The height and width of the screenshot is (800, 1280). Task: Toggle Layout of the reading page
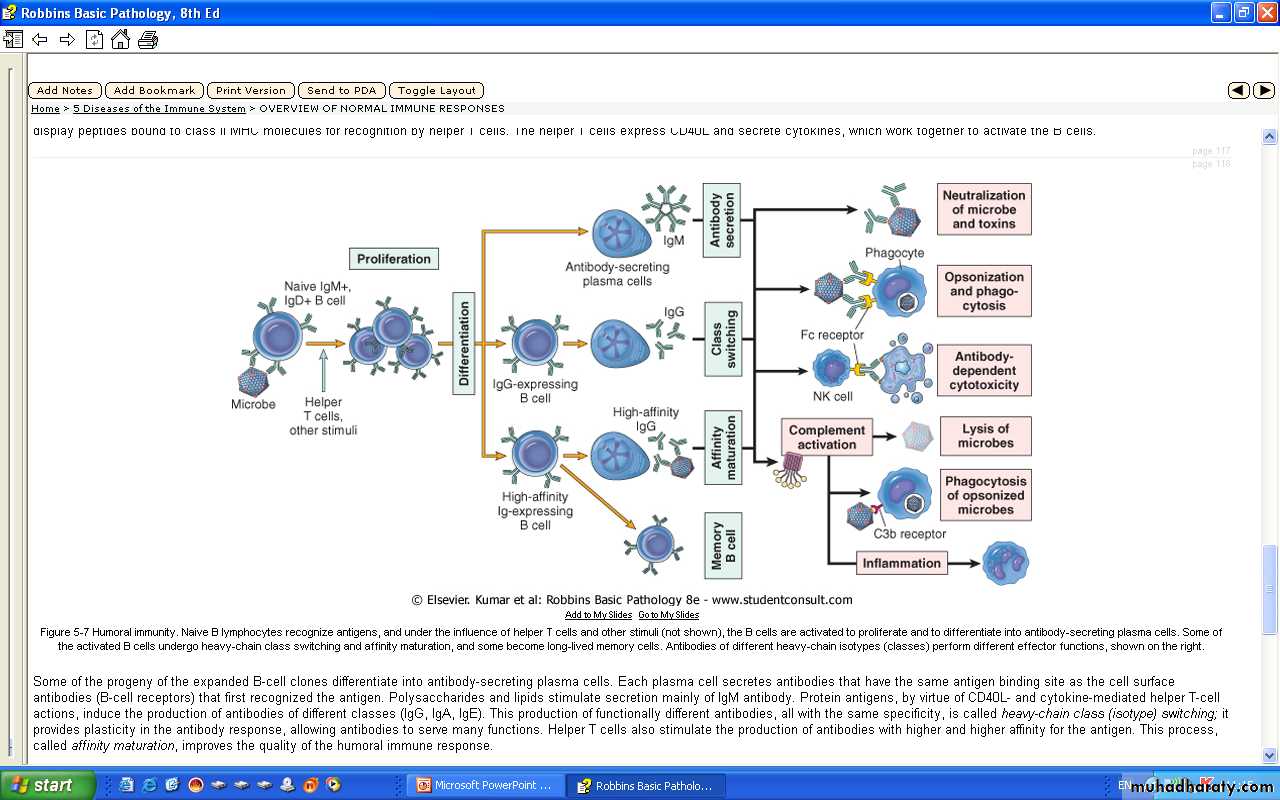point(436,90)
